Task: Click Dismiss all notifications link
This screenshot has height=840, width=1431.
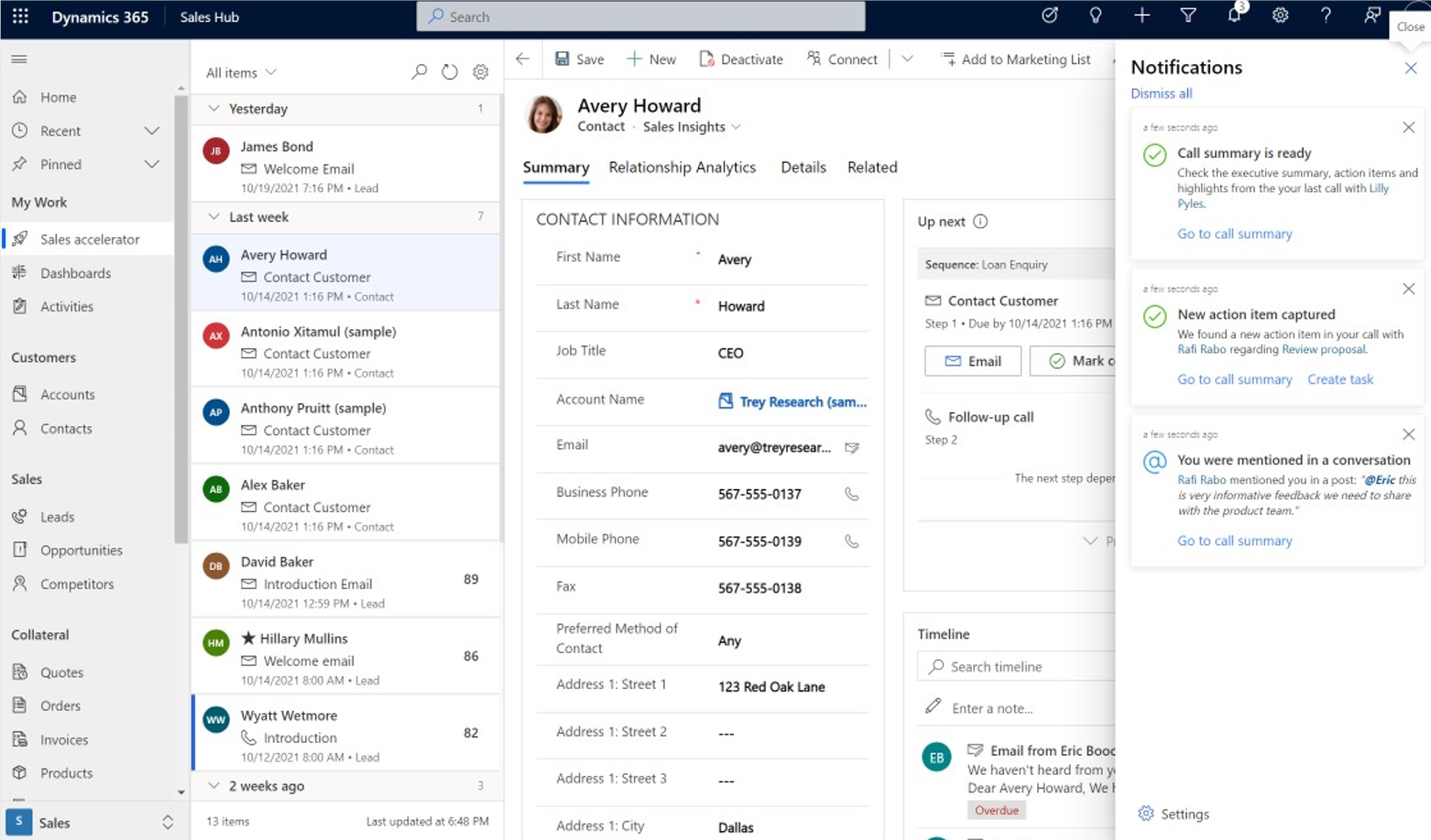Action: click(x=1161, y=93)
